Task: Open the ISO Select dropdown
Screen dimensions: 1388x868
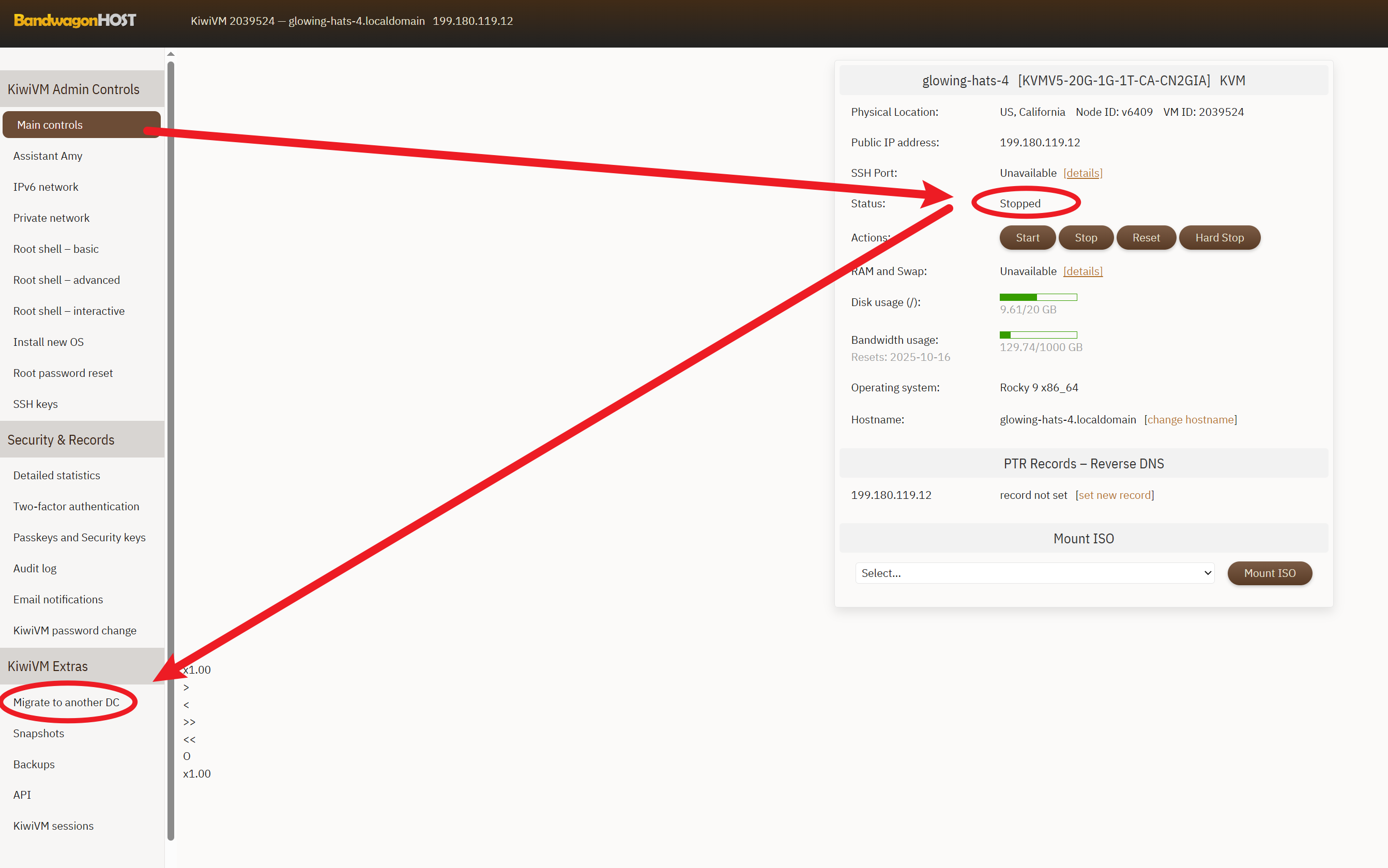Action: tap(1034, 572)
